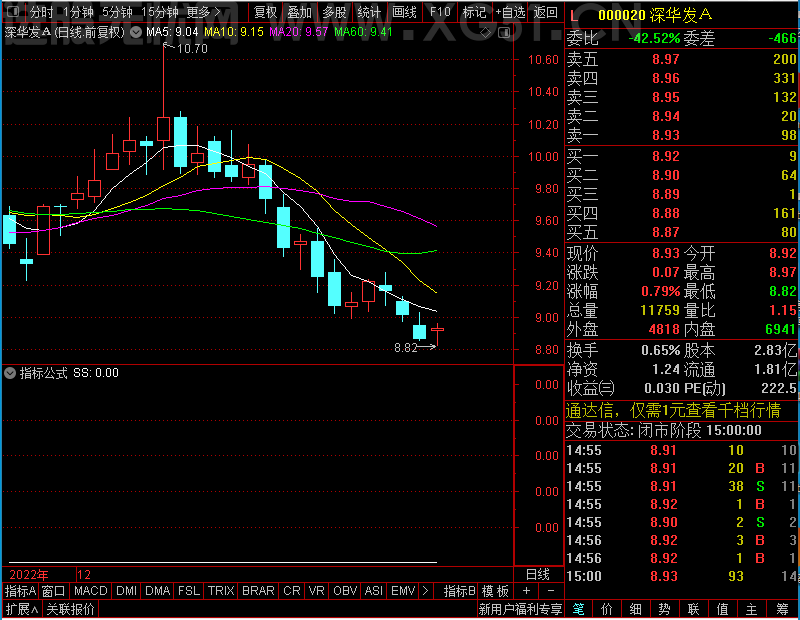This screenshot has width=800, height=620.
Task: Switch indicator to BRAR
Action: [258, 591]
